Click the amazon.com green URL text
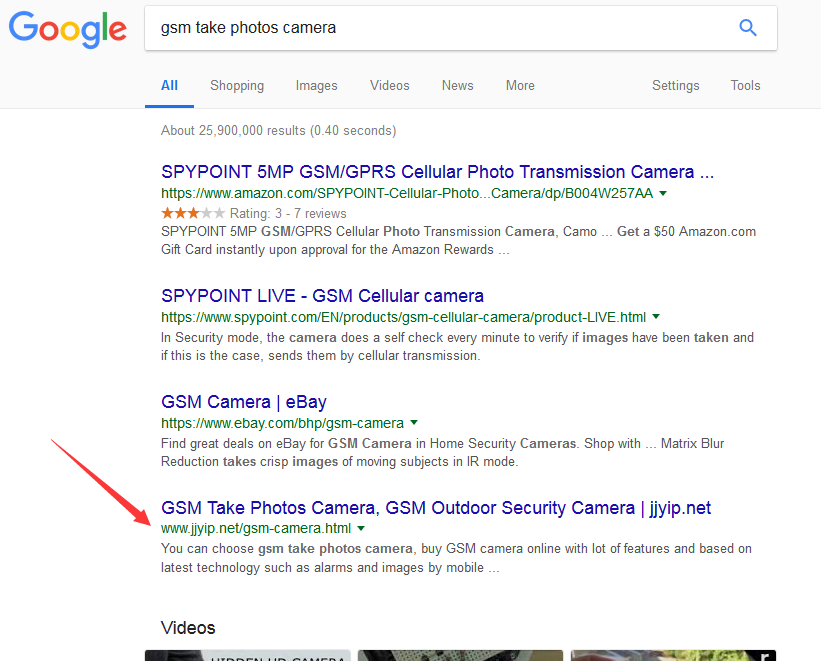This screenshot has width=821, height=661. point(407,193)
